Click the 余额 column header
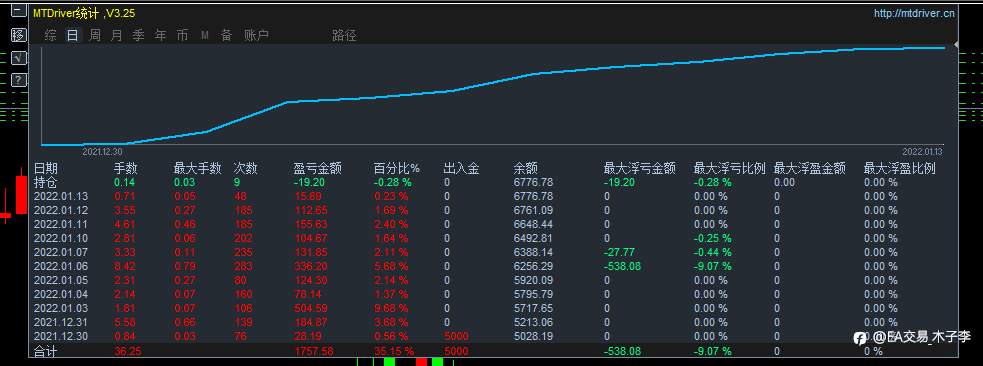983x366 pixels. [525, 169]
